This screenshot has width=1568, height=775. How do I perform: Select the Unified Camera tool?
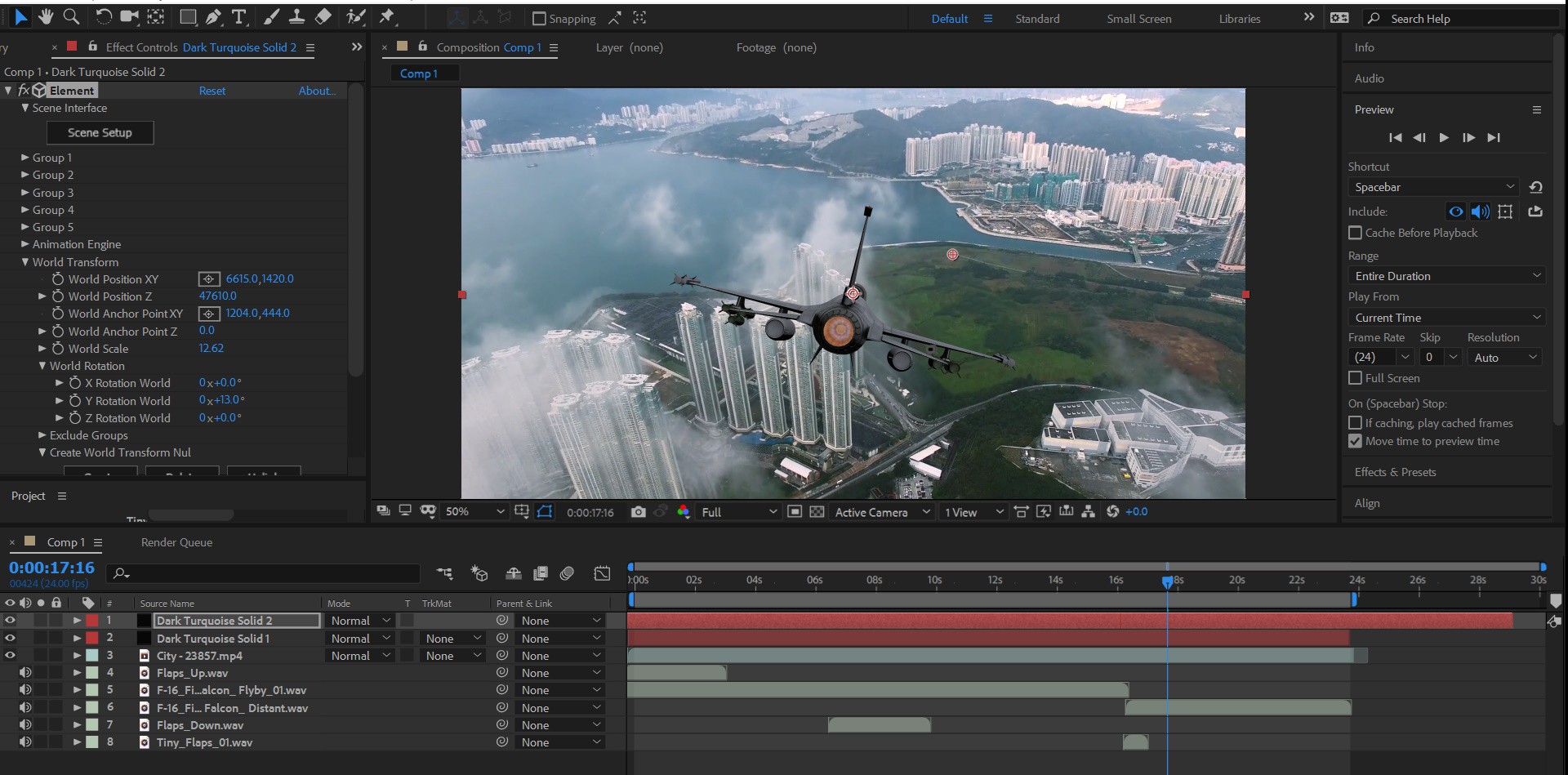129,16
